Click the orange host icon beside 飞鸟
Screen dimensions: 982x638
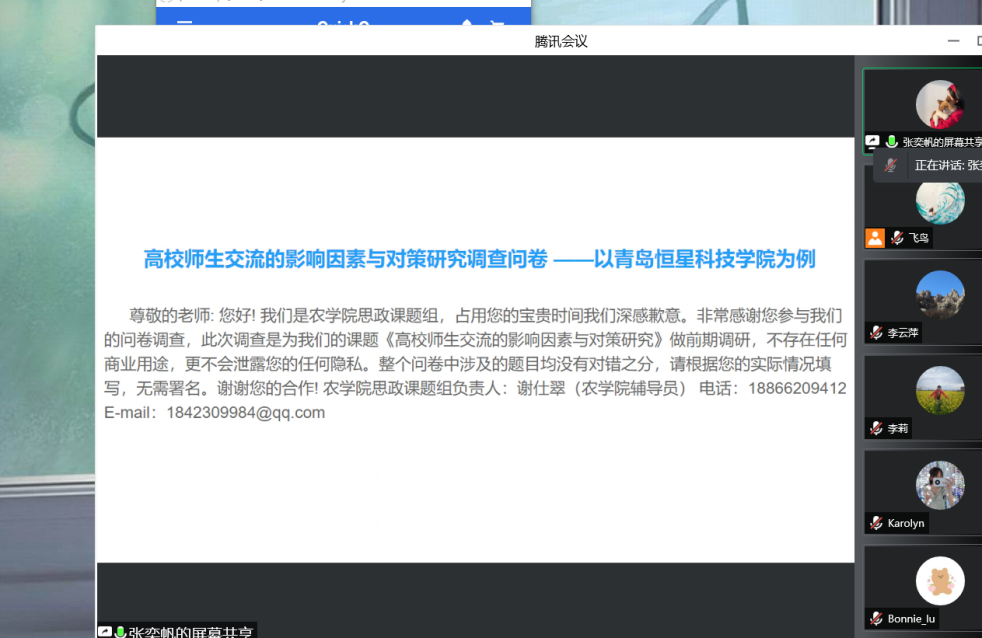(875, 238)
